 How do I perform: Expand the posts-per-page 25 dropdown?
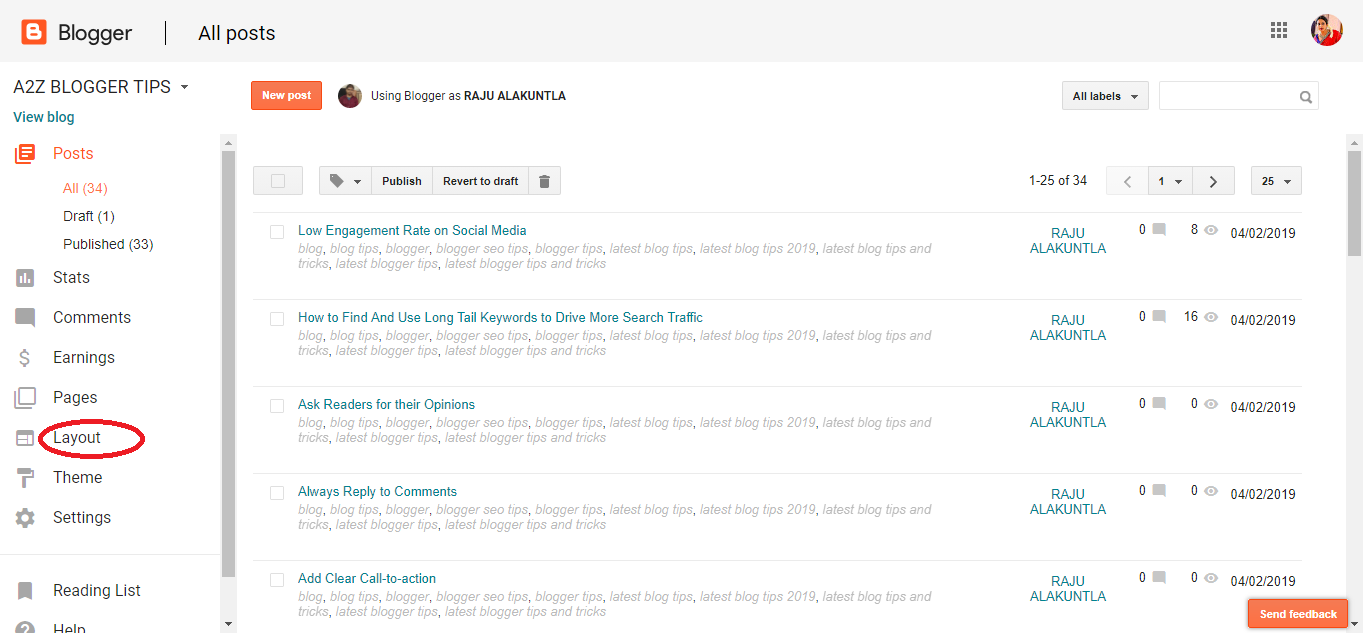[x=1276, y=180]
